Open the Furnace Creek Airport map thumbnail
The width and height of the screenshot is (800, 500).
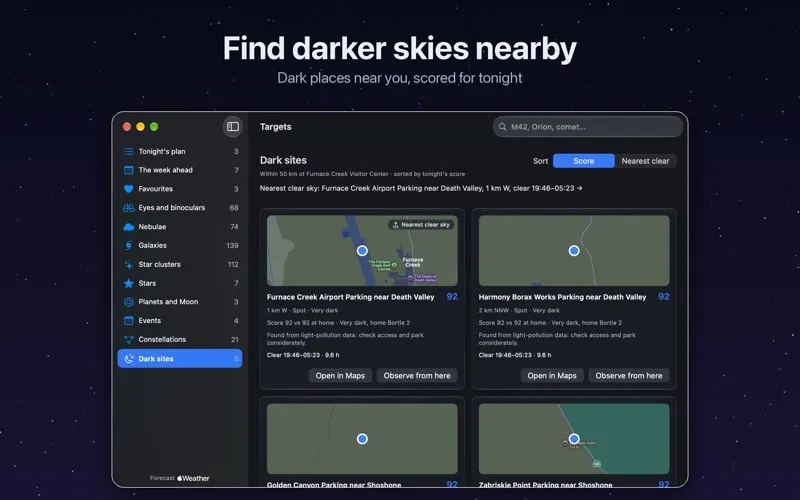click(x=362, y=251)
